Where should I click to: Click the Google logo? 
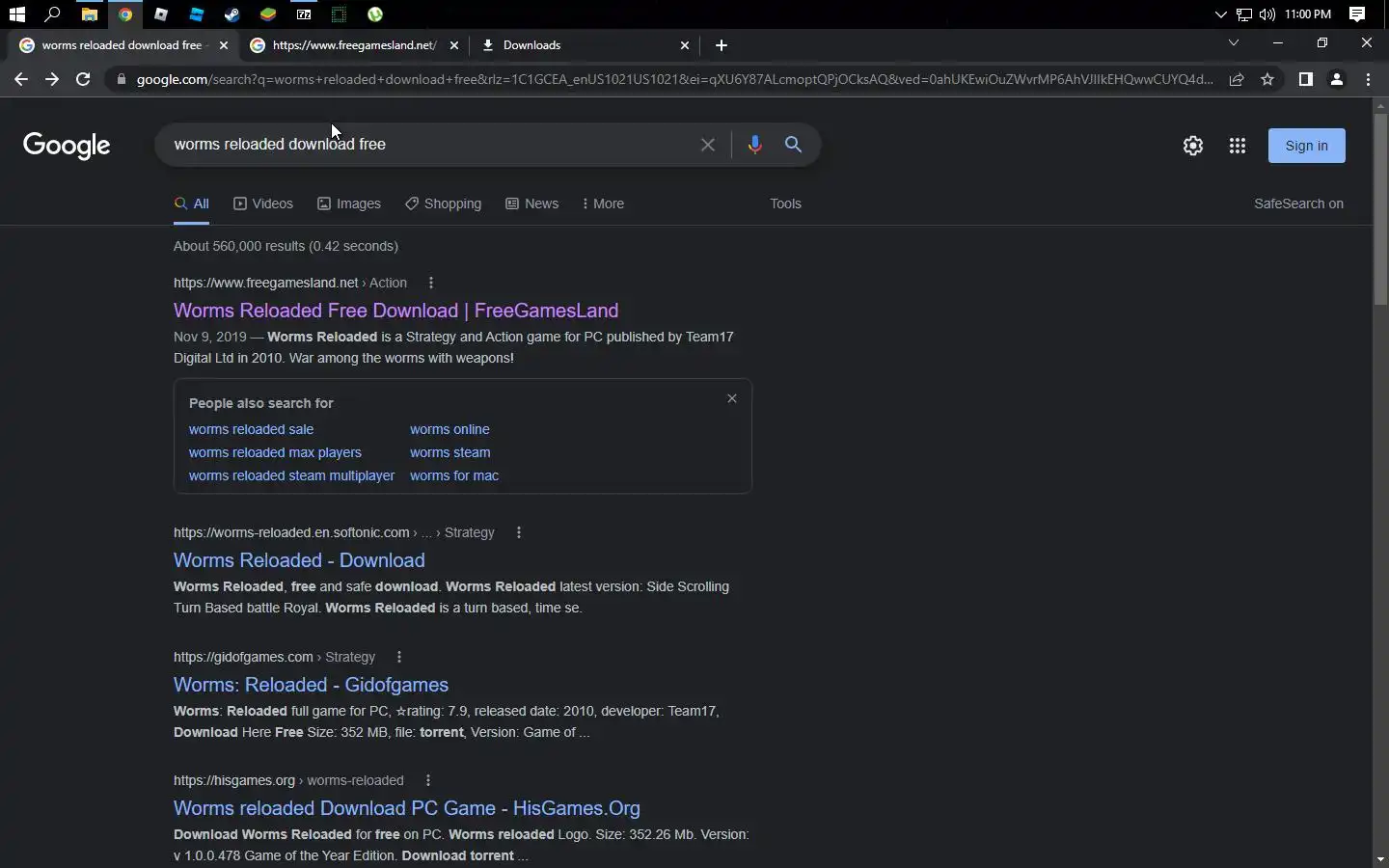tap(67, 145)
